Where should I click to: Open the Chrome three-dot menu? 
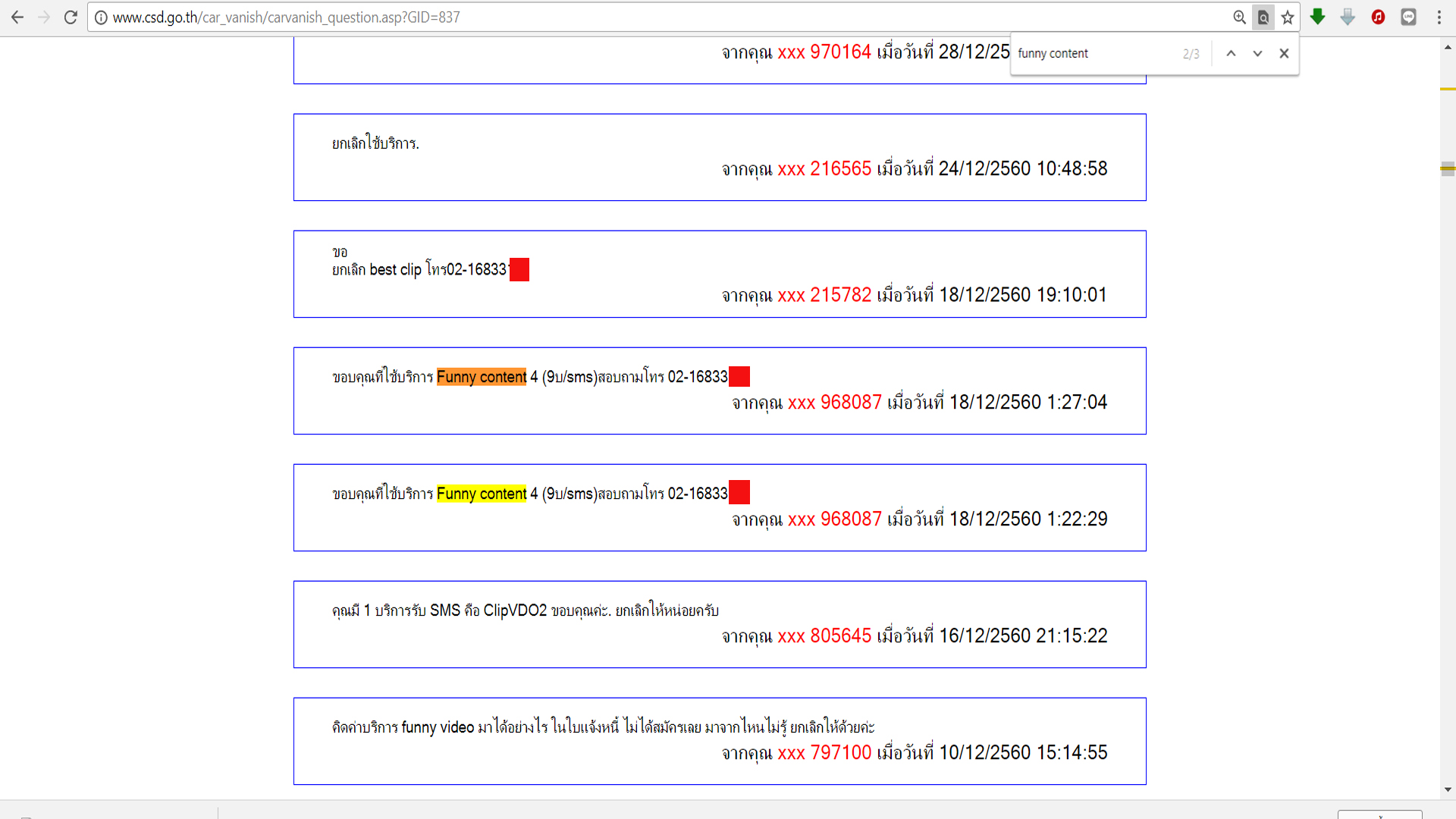click(1439, 17)
